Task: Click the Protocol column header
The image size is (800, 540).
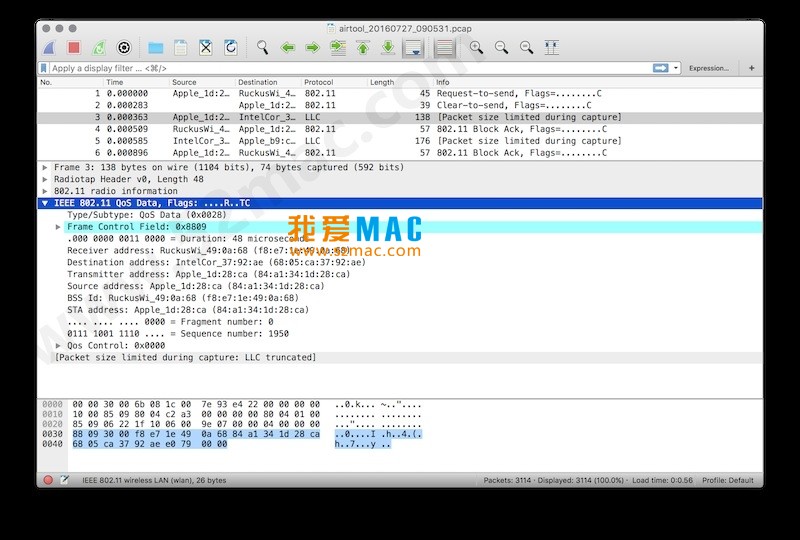Action: click(319, 82)
